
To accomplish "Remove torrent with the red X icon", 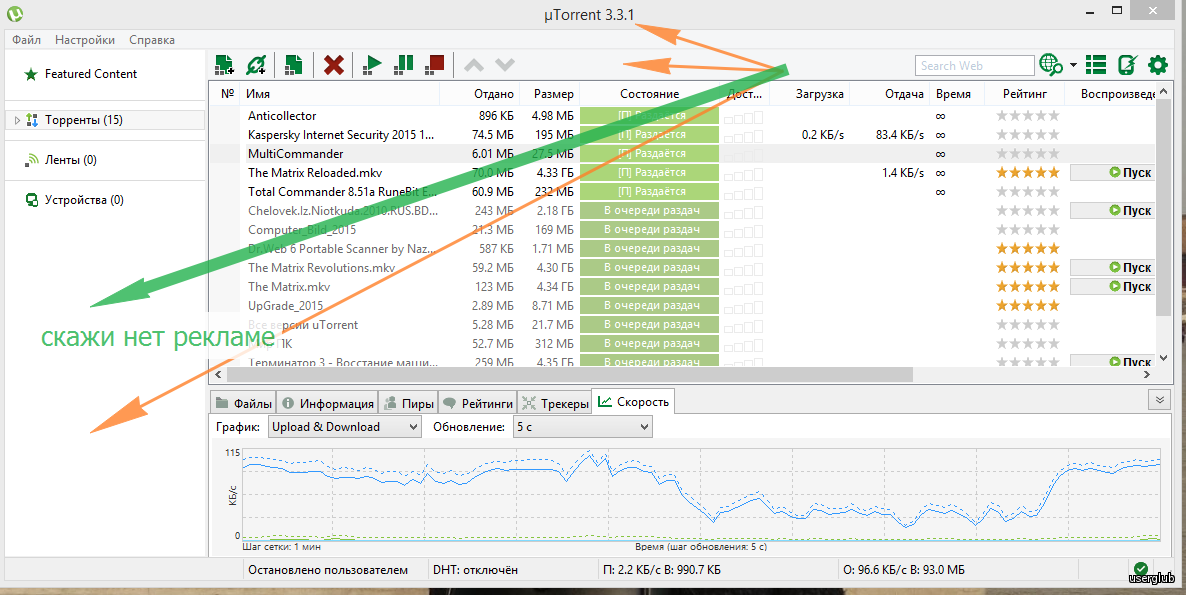I will (x=334, y=65).
